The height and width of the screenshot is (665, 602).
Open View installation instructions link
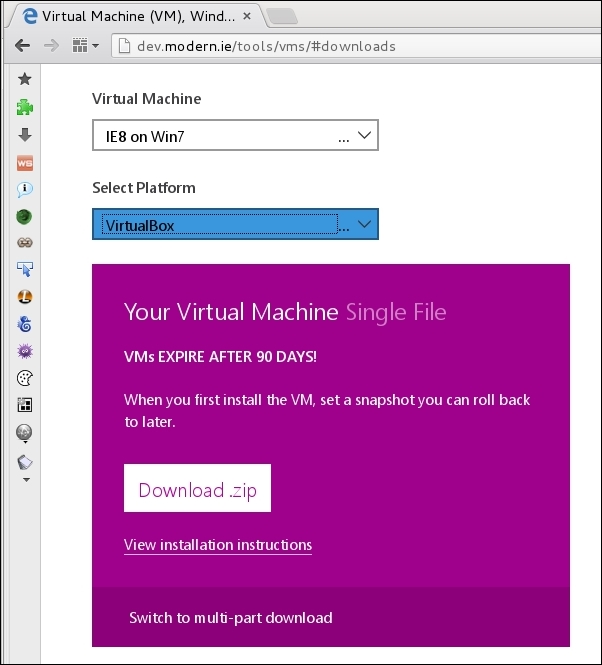(218, 545)
